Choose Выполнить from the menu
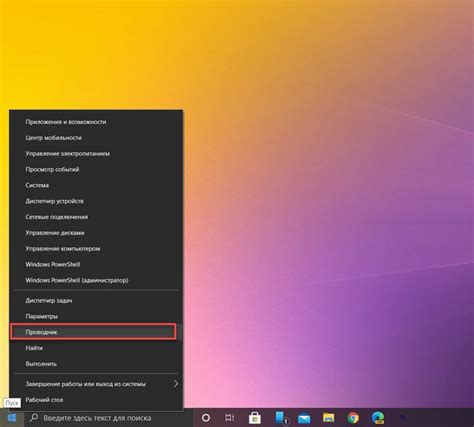Image resolution: width=474 pixels, height=427 pixels. [96, 364]
